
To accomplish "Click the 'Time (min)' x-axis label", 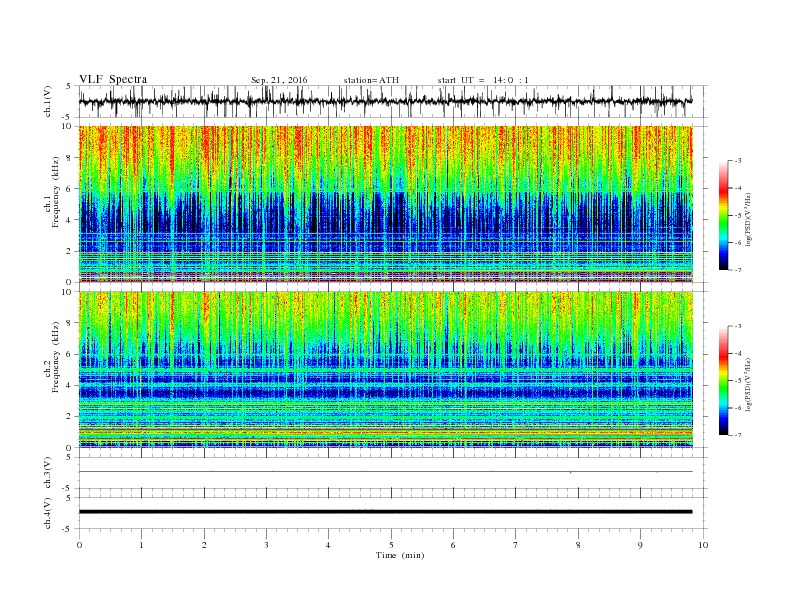I will [x=400, y=555].
